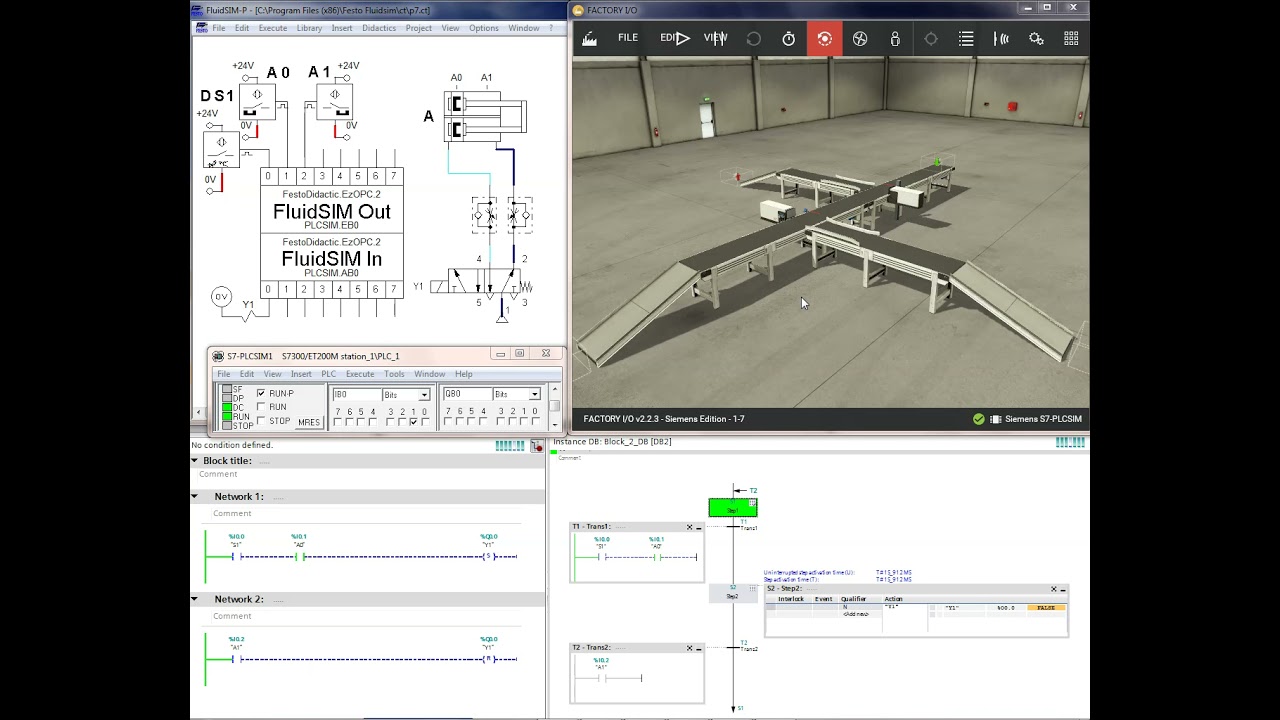Click the IB0 address input field
Viewport: 1280px width, 720px height.
pyautogui.click(x=356, y=394)
